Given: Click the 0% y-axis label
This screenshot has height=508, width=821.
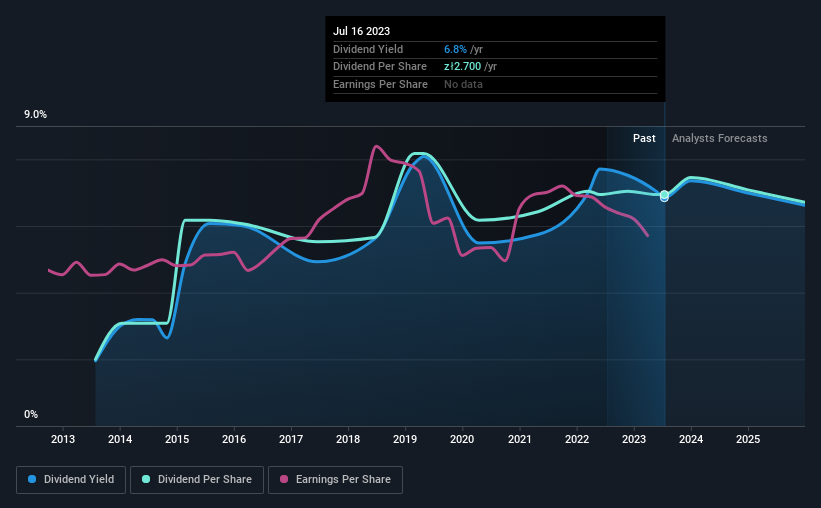Looking at the screenshot, I should point(31,414).
